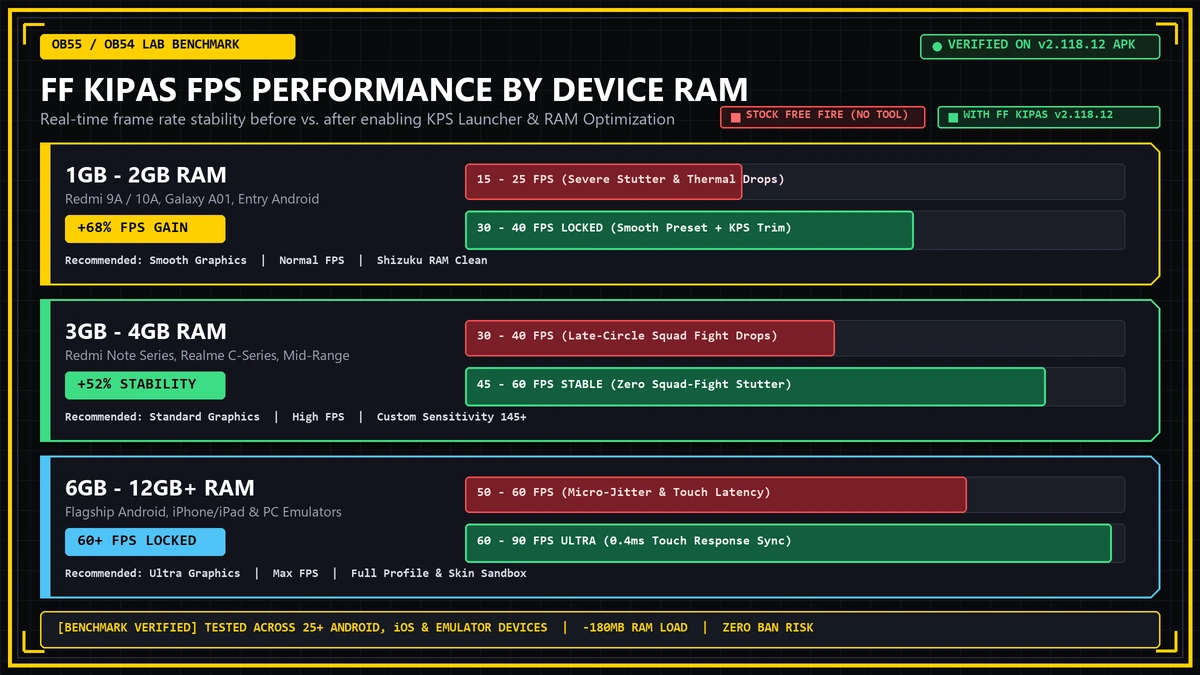The image size is (1200, 675).
Task: Click the red Stock Free Fire legend square
Action: tap(736, 117)
